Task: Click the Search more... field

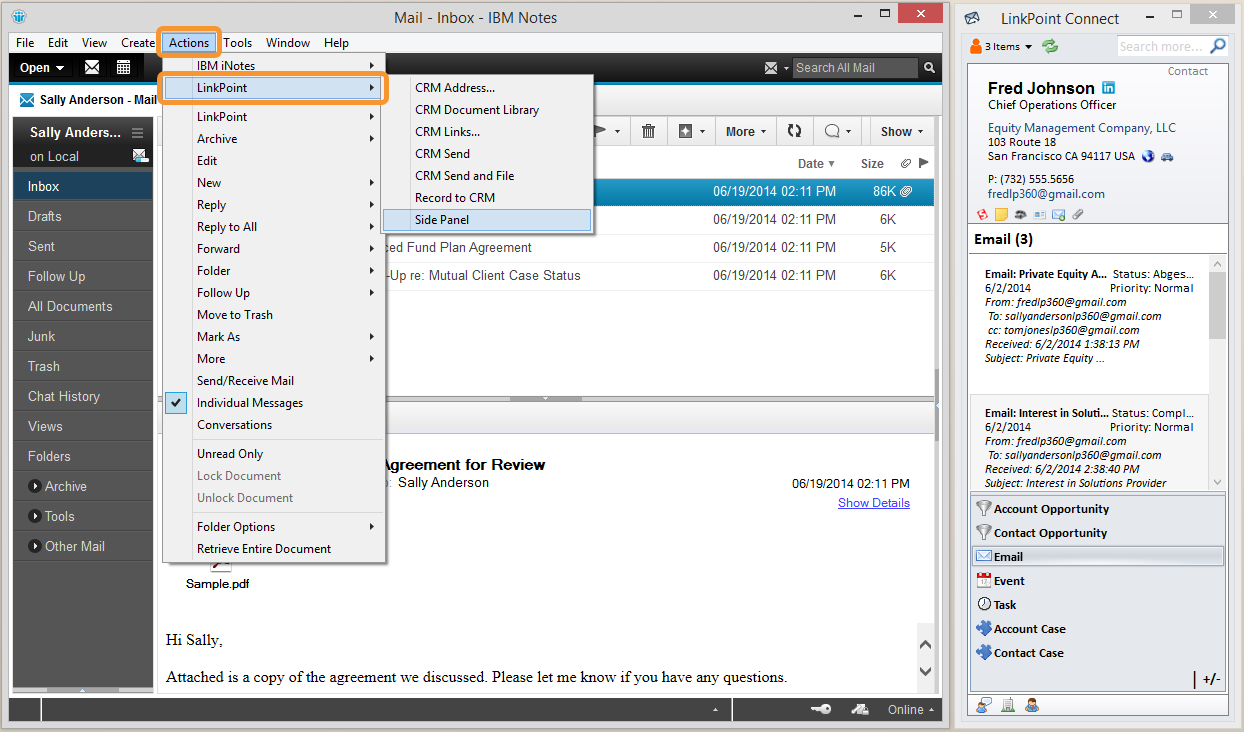Action: [x=1162, y=46]
